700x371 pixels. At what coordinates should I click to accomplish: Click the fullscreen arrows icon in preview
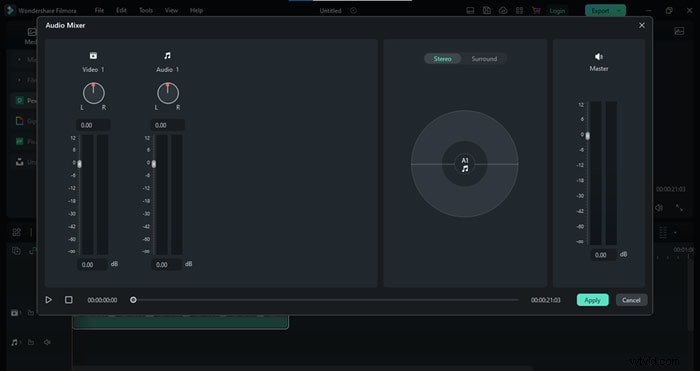tap(679, 208)
